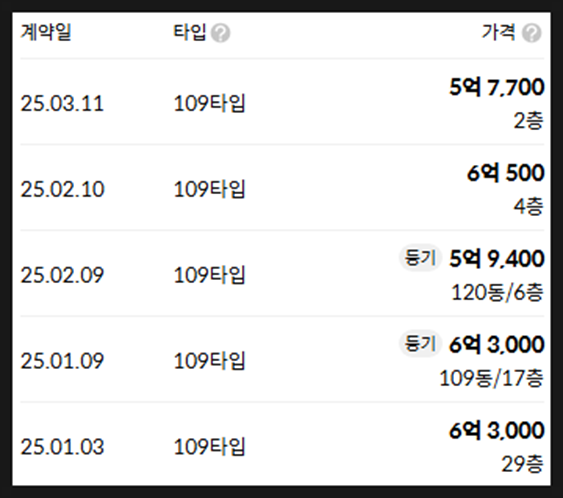Open the 25.02.10 transaction row
Screen dimensions: 563x498
pos(282,188)
